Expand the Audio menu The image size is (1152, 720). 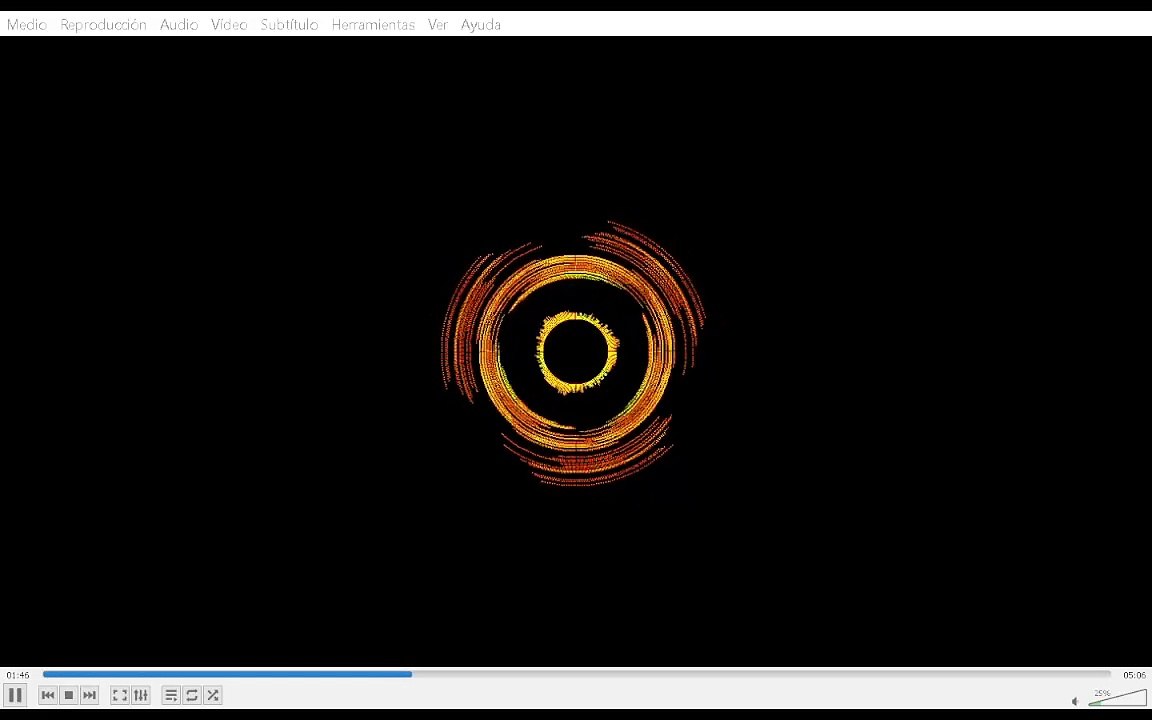coord(179,24)
